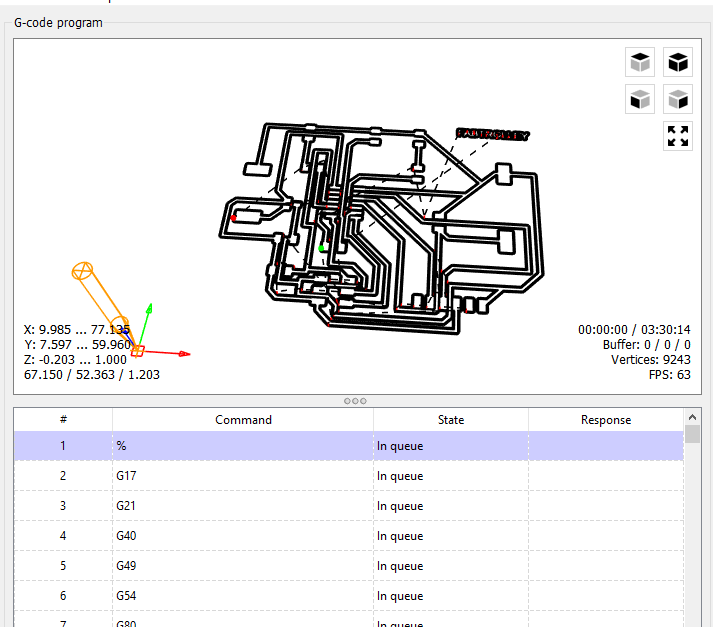This screenshot has width=713, height=627.
Task: Click the 'FPS: 63' readout
Action: [669, 375]
